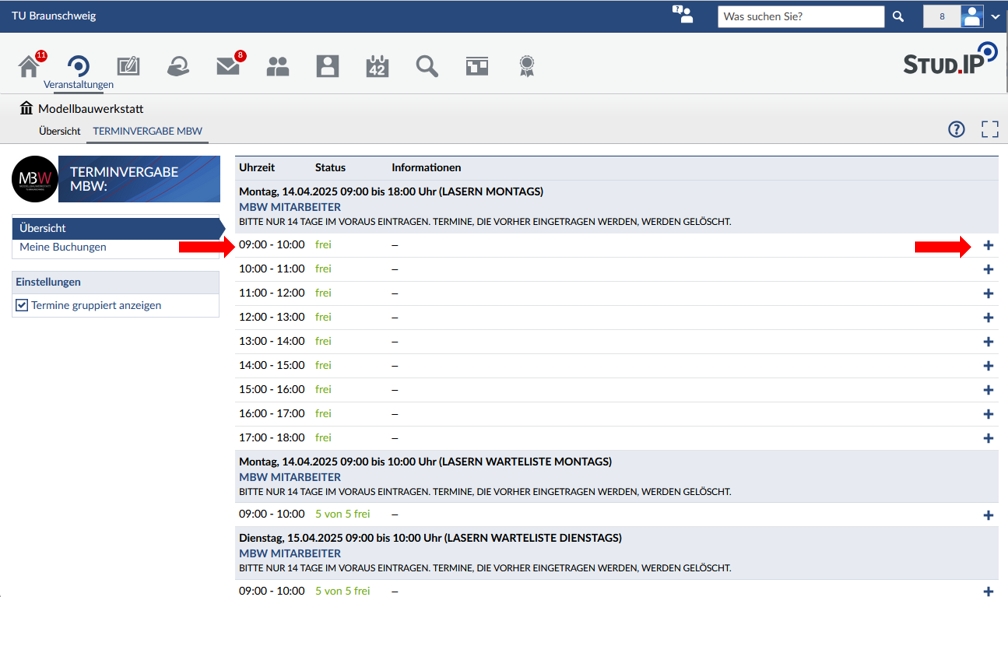The image size is (1008, 647).
Task: Click the Was suchen Sie? search field
Action: coord(801,17)
